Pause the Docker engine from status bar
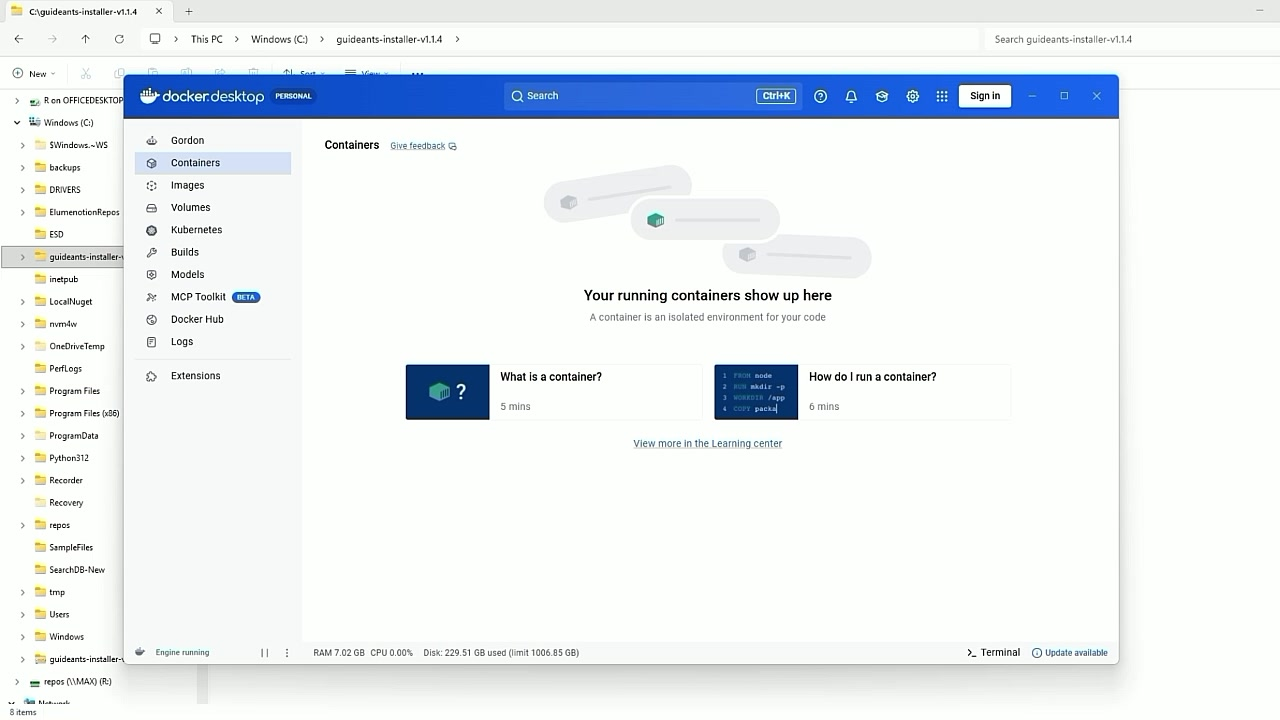 [x=265, y=653]
